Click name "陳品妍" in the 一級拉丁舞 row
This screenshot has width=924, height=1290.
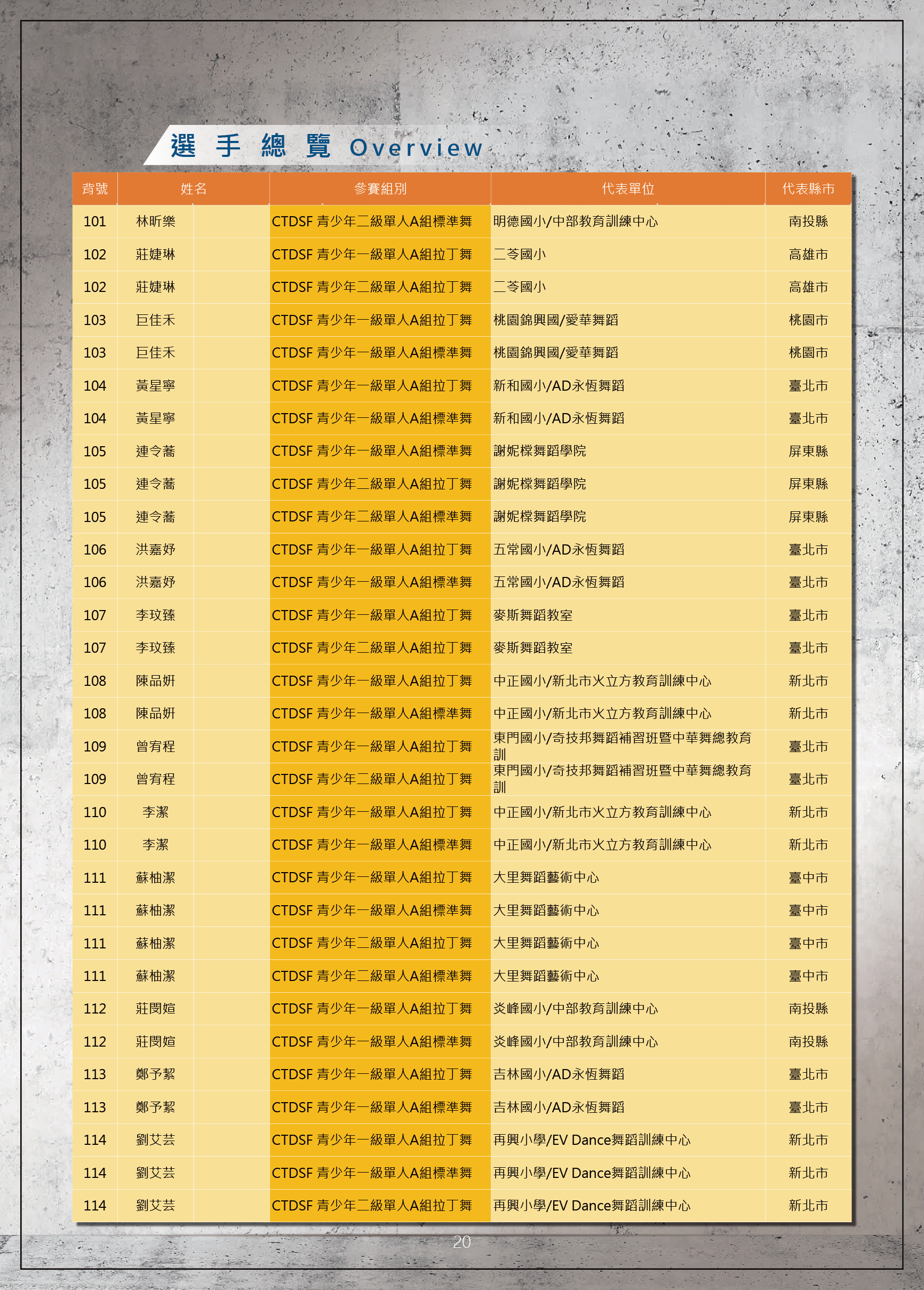[155, 681]
